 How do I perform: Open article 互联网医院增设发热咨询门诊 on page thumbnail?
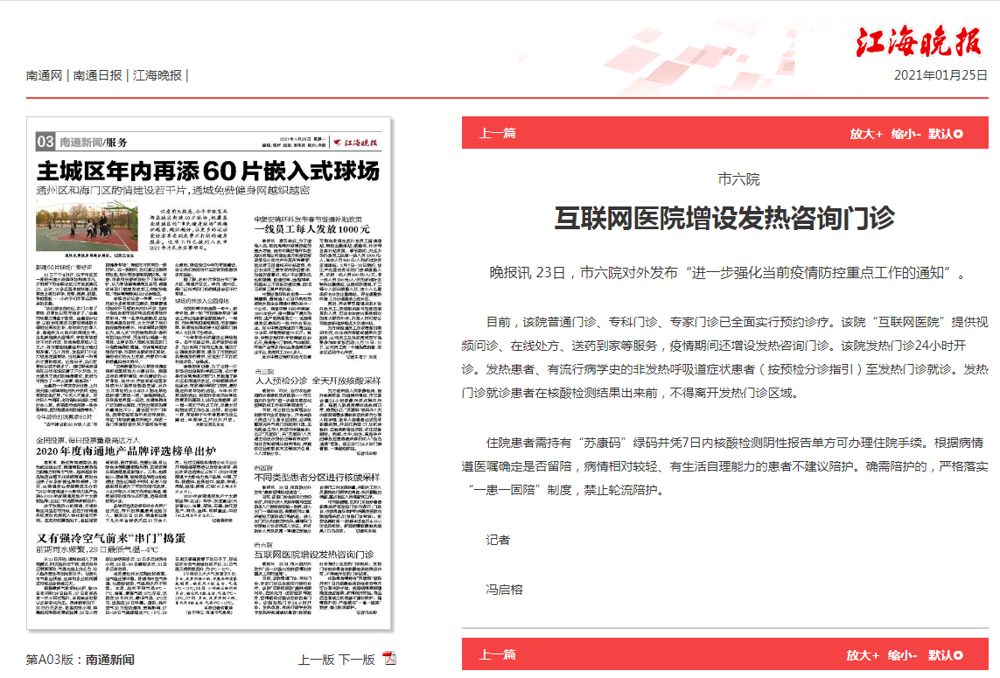pyautogui.click(x=314, y=554)
